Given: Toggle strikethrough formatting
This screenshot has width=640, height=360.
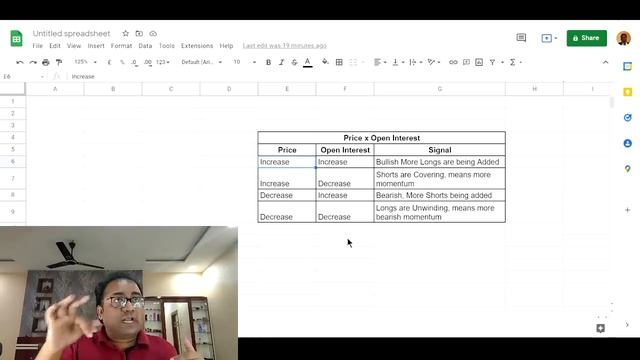Looking at the screenshot, I should coord(294,62).
